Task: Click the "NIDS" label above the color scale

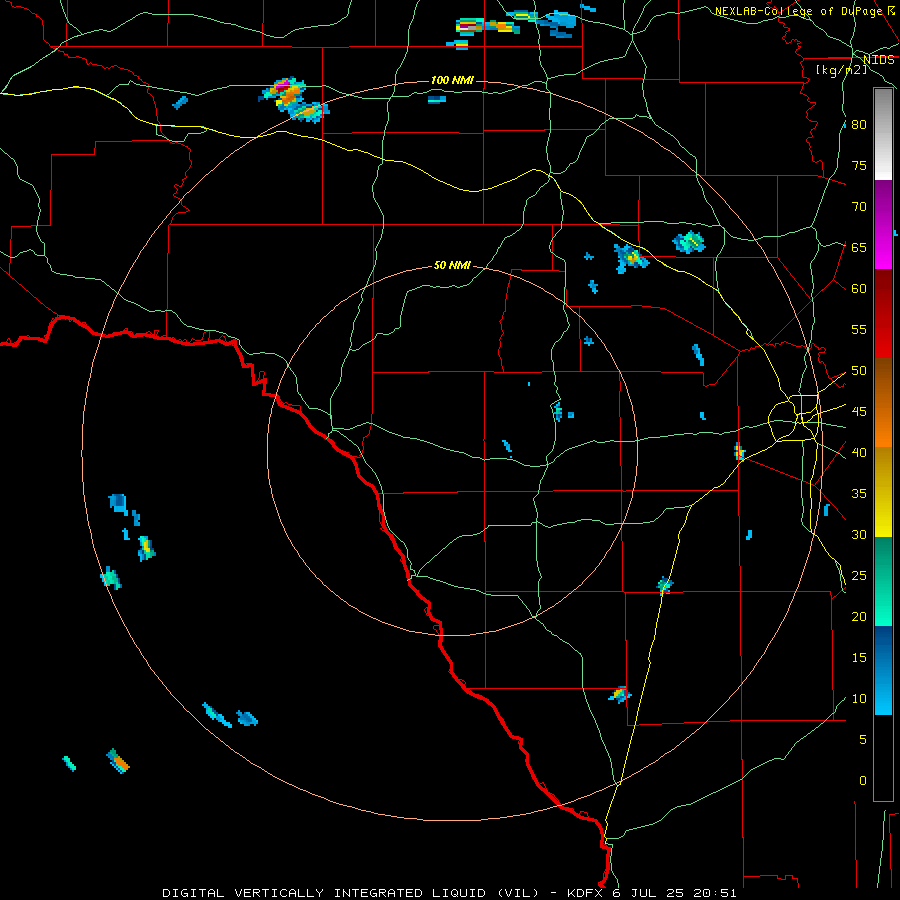Action: click(878, 60)
